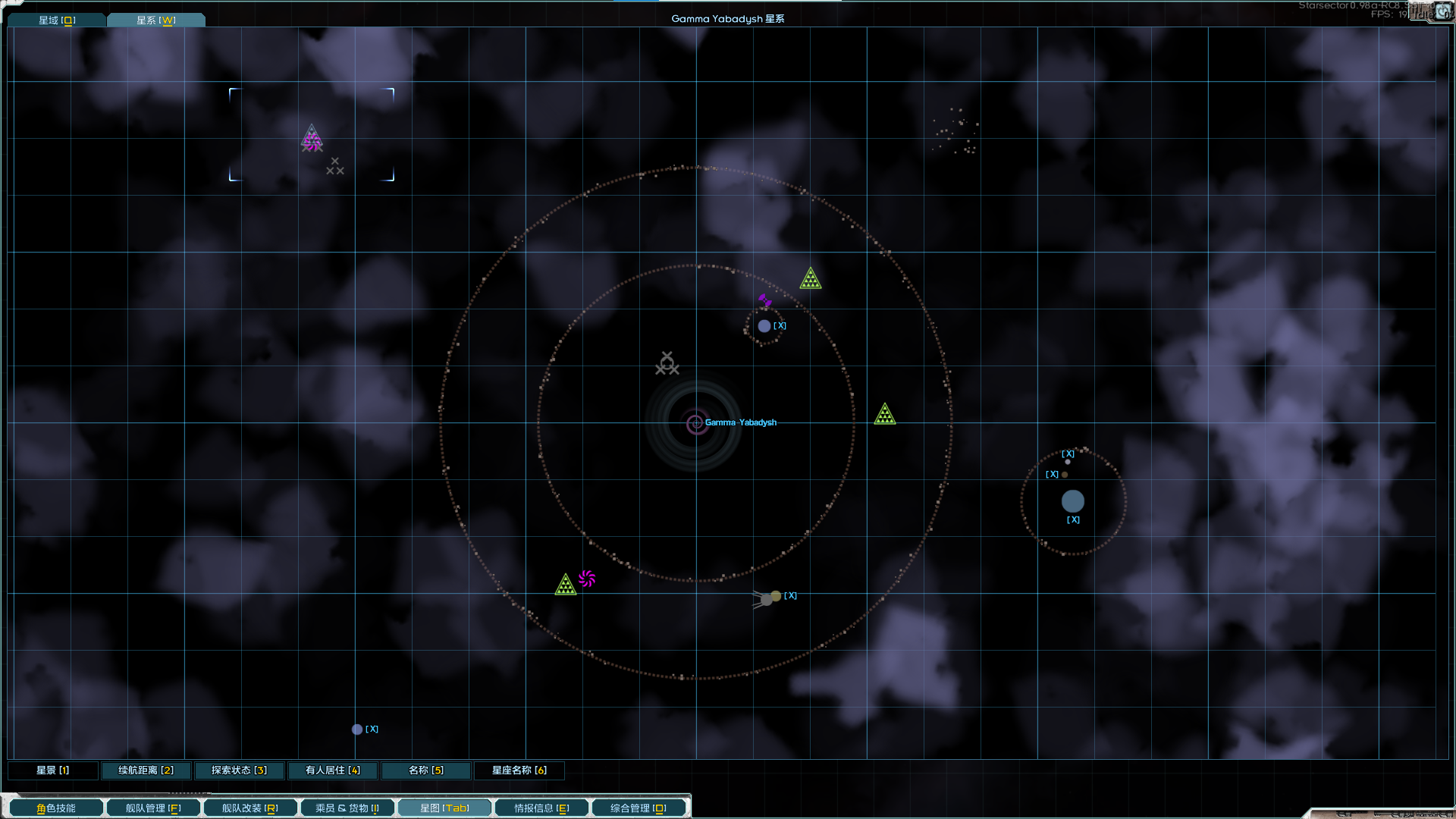Open 综合管理 [D] command screen

pos(639,808)
